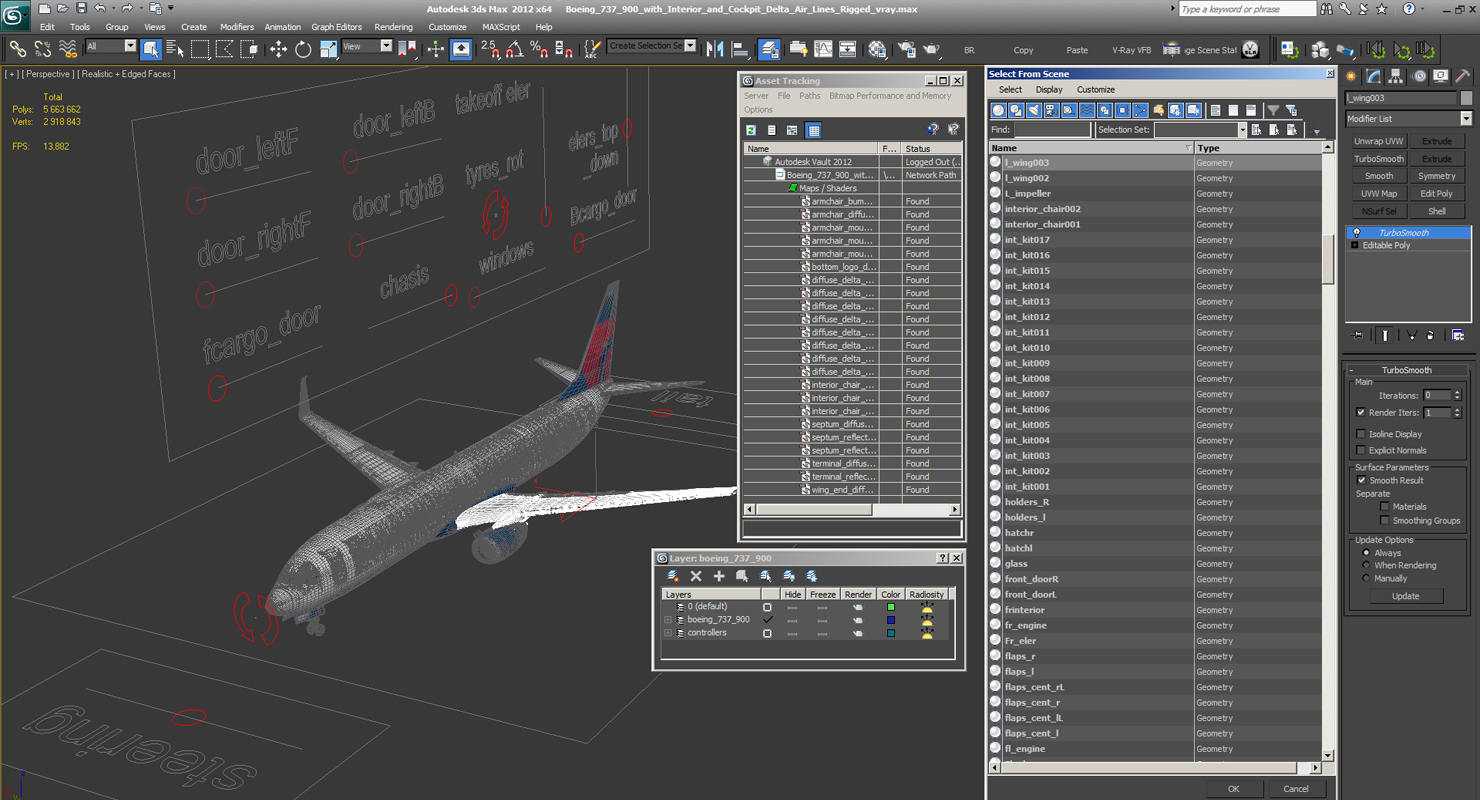Switch Asset Tracking to table view icon

click(813, 130)
